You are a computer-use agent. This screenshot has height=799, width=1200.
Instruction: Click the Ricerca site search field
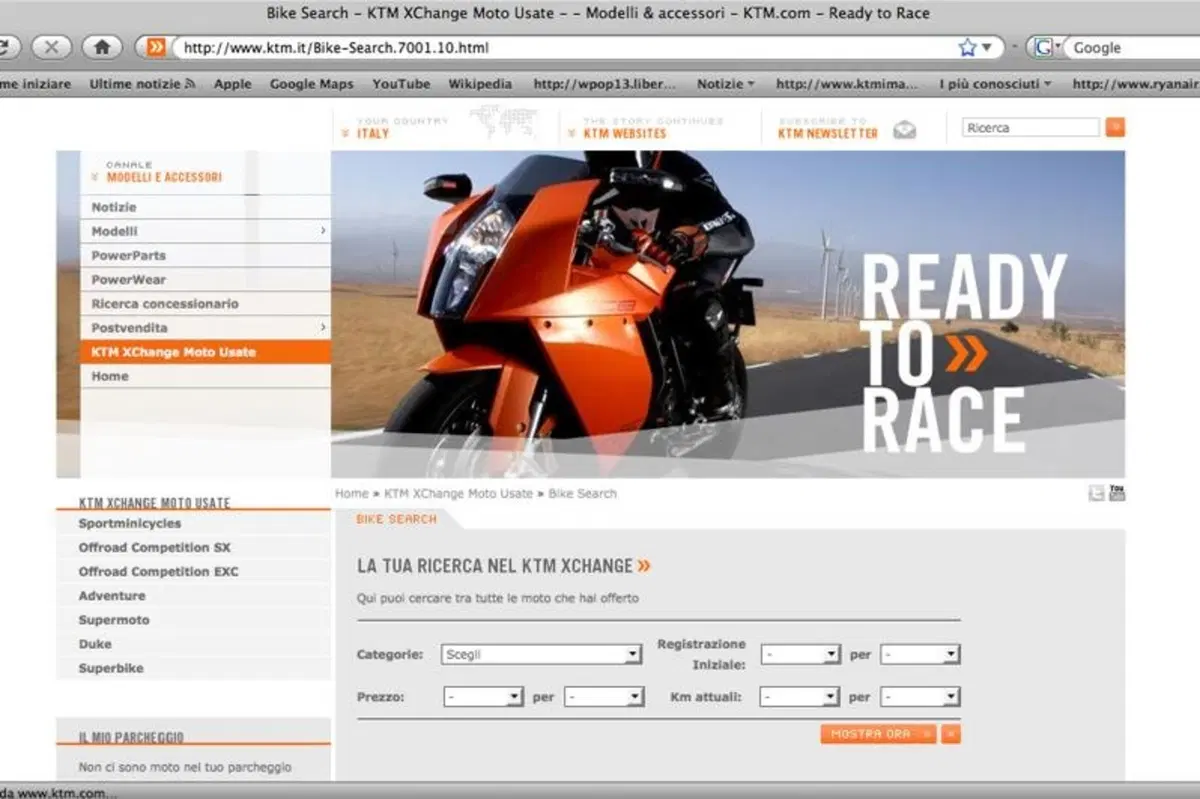1031,127
